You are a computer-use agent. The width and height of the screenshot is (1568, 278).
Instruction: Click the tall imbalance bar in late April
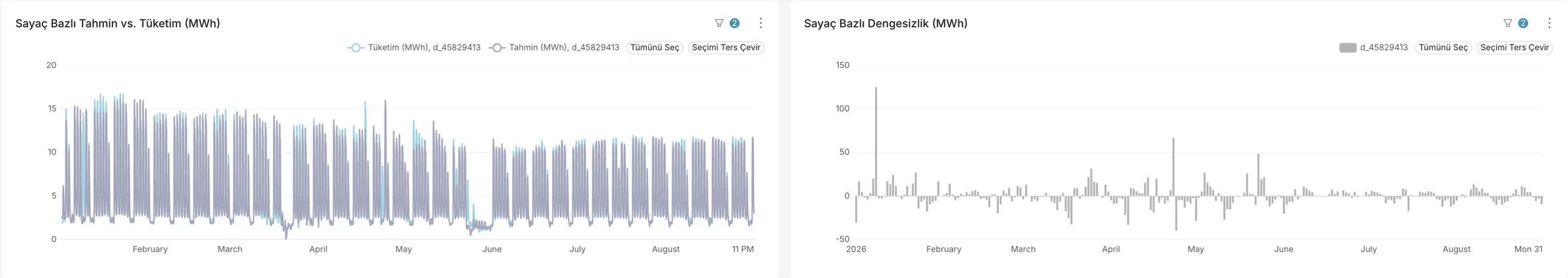click(1173, 167)
